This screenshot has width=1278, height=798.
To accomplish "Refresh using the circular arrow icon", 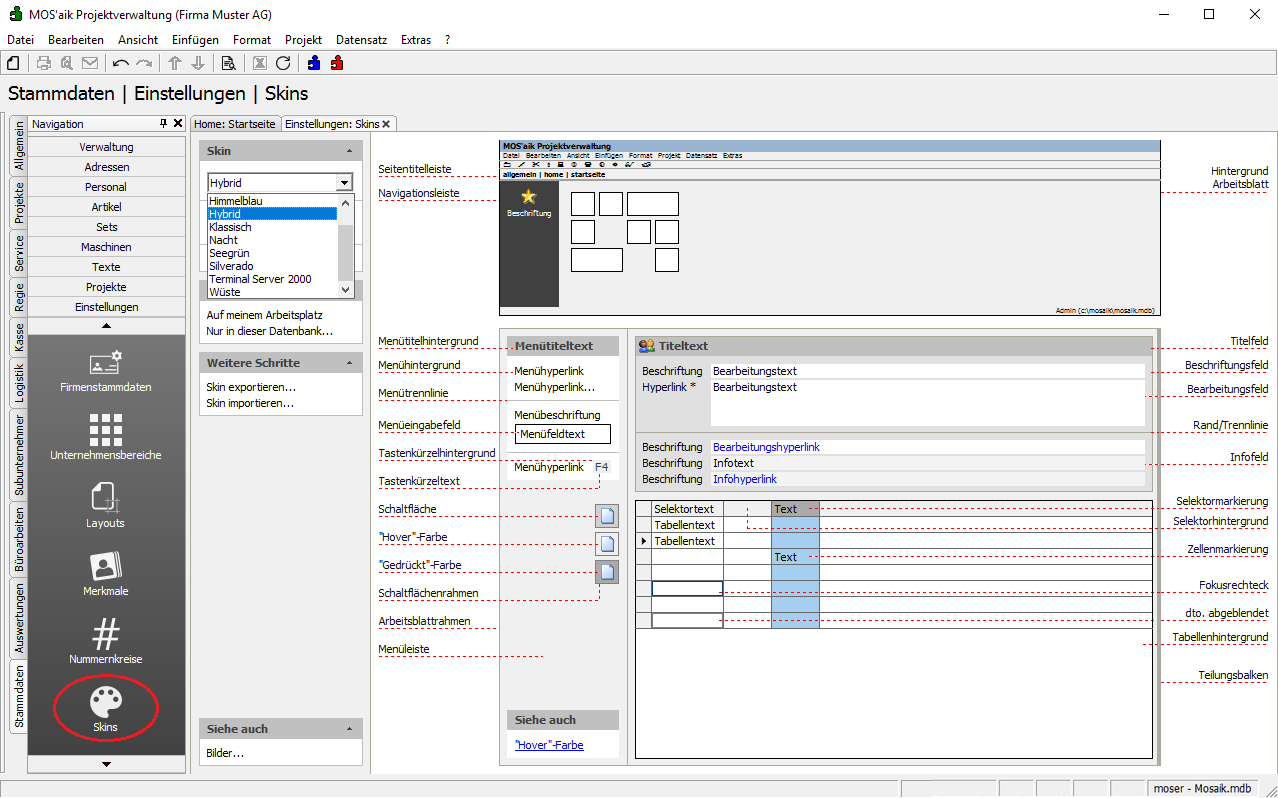I will [283, 63].
